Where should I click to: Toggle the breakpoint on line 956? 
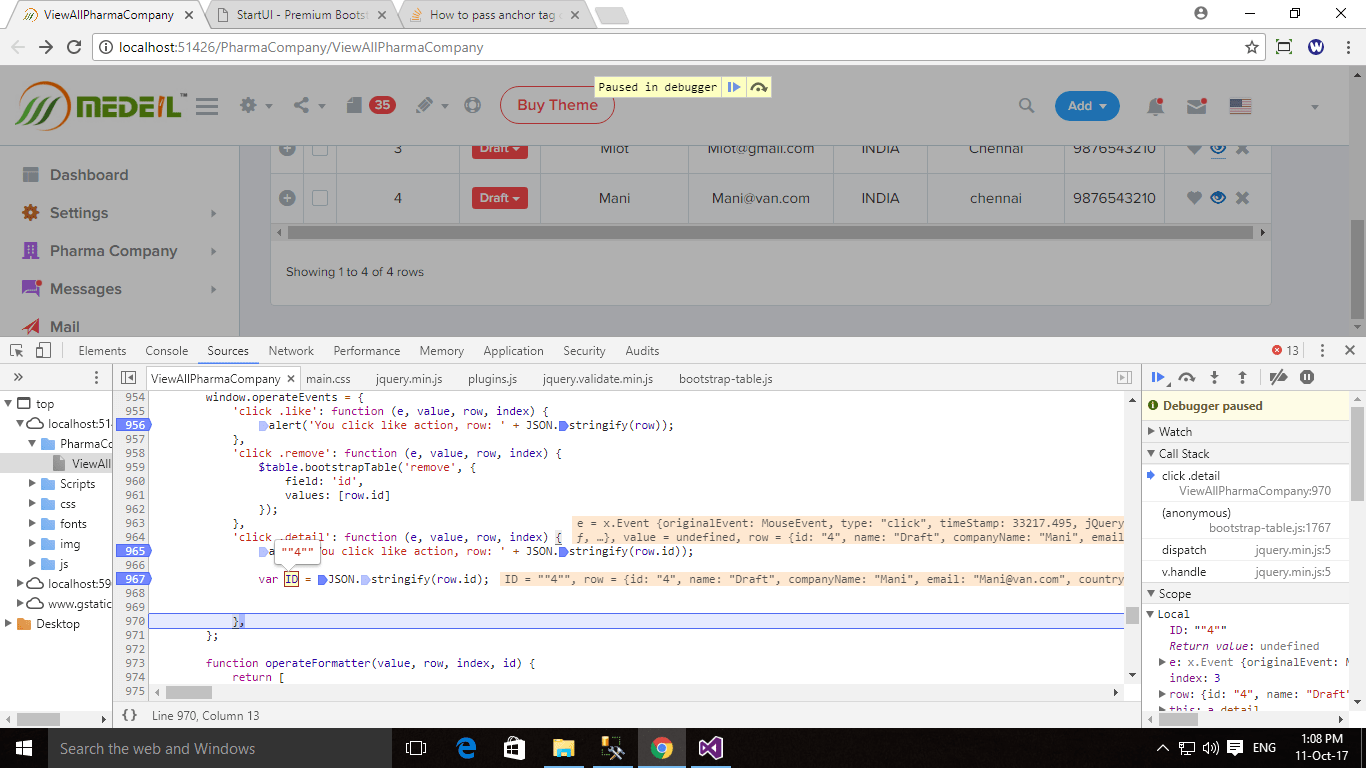click(134, 424)
